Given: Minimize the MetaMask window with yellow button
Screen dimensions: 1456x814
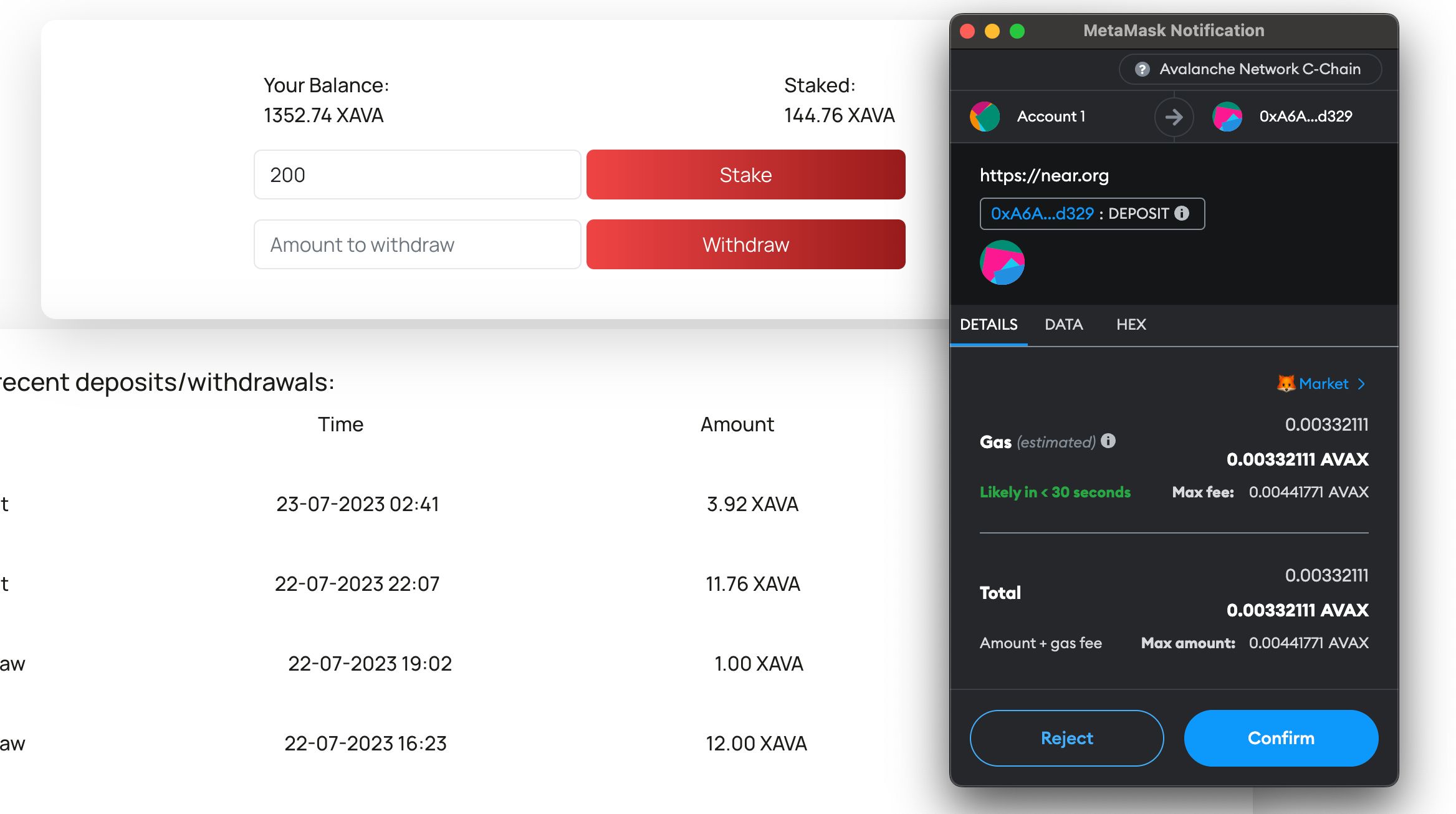Looking at the screenshot, I should coord(992,31).
